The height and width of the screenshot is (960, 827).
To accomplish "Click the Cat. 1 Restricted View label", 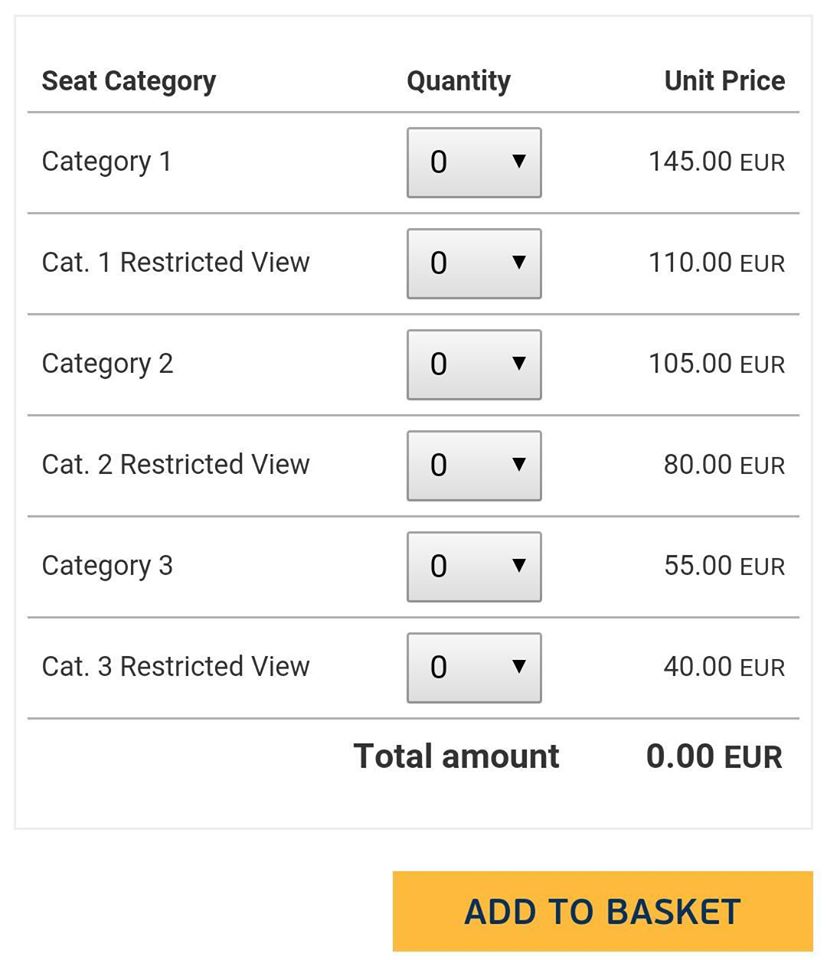I will [x=176, y=263].
